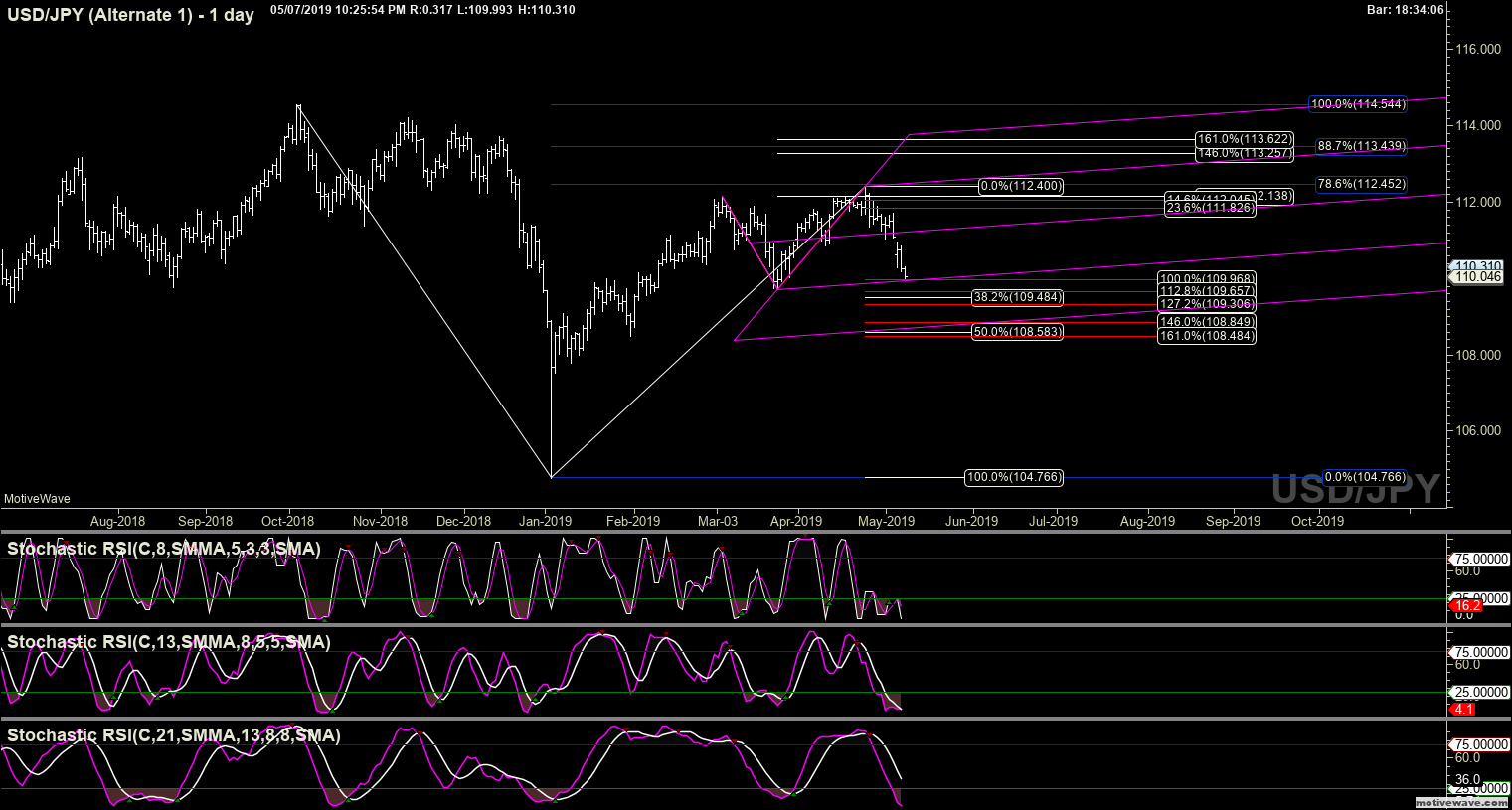Click the 110.046 price tag on the price axis

[1477, 277]
